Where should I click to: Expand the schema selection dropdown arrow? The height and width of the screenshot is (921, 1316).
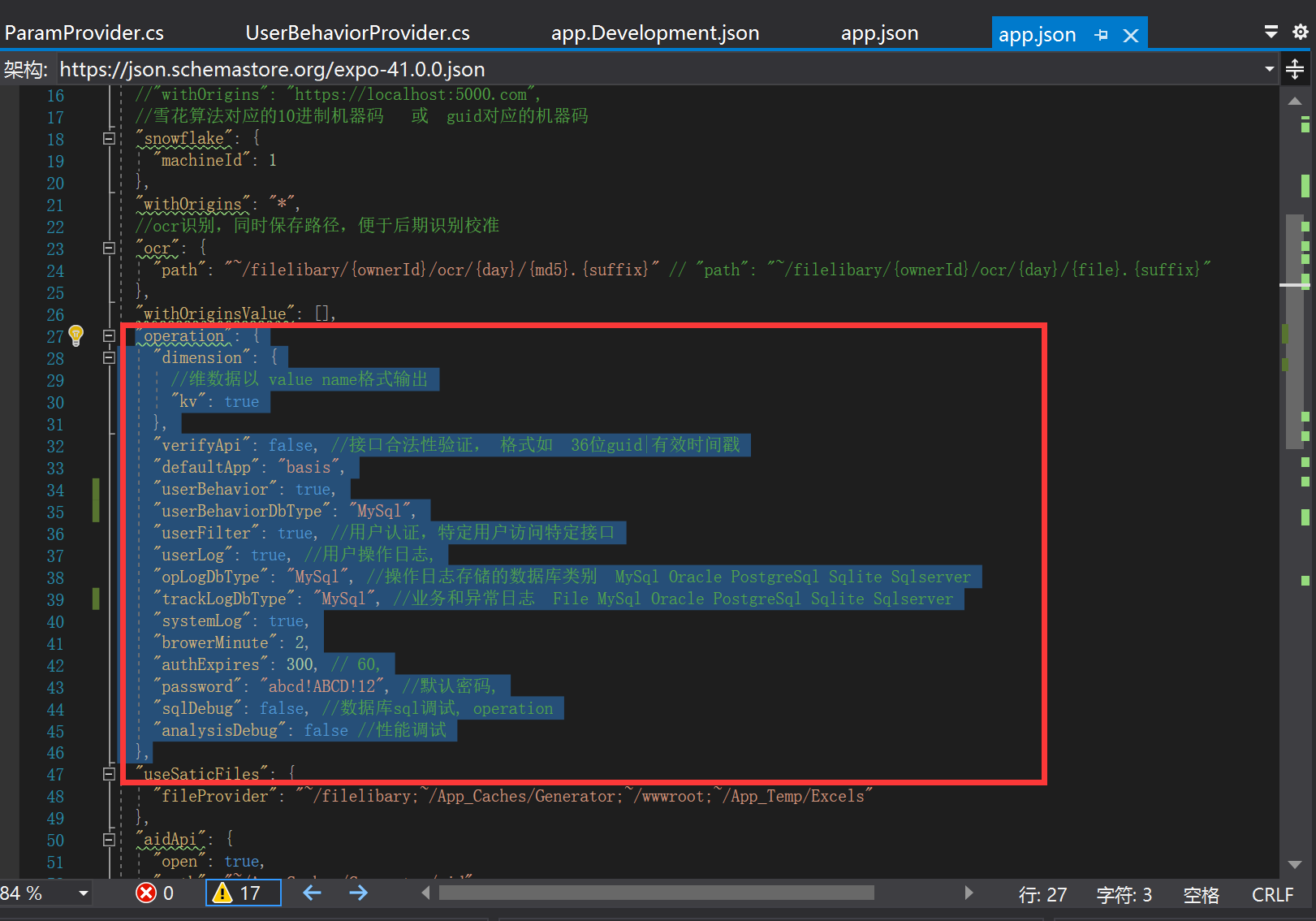[x=1269, y=69]
